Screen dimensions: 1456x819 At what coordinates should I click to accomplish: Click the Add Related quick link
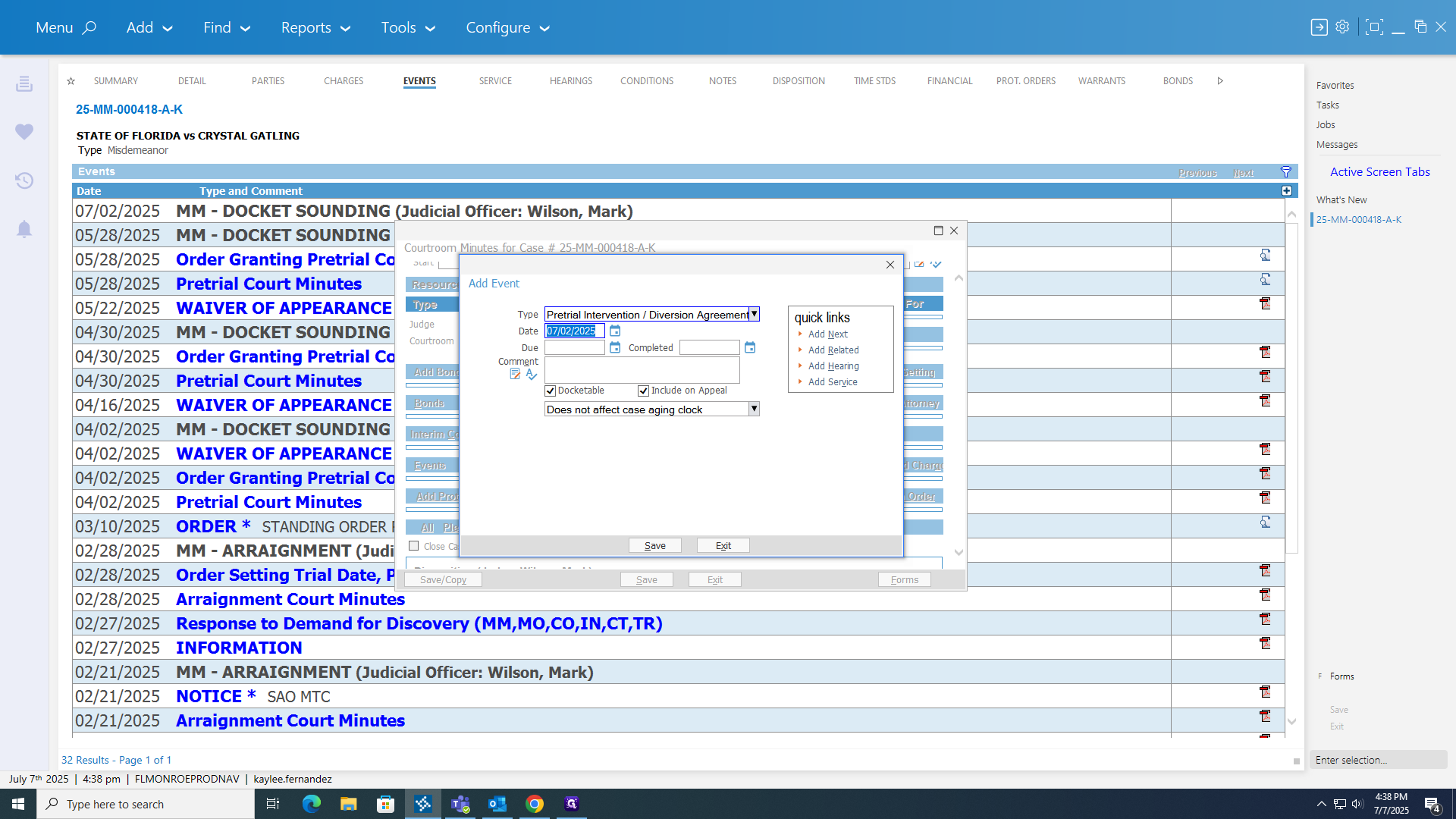(833, 350)
